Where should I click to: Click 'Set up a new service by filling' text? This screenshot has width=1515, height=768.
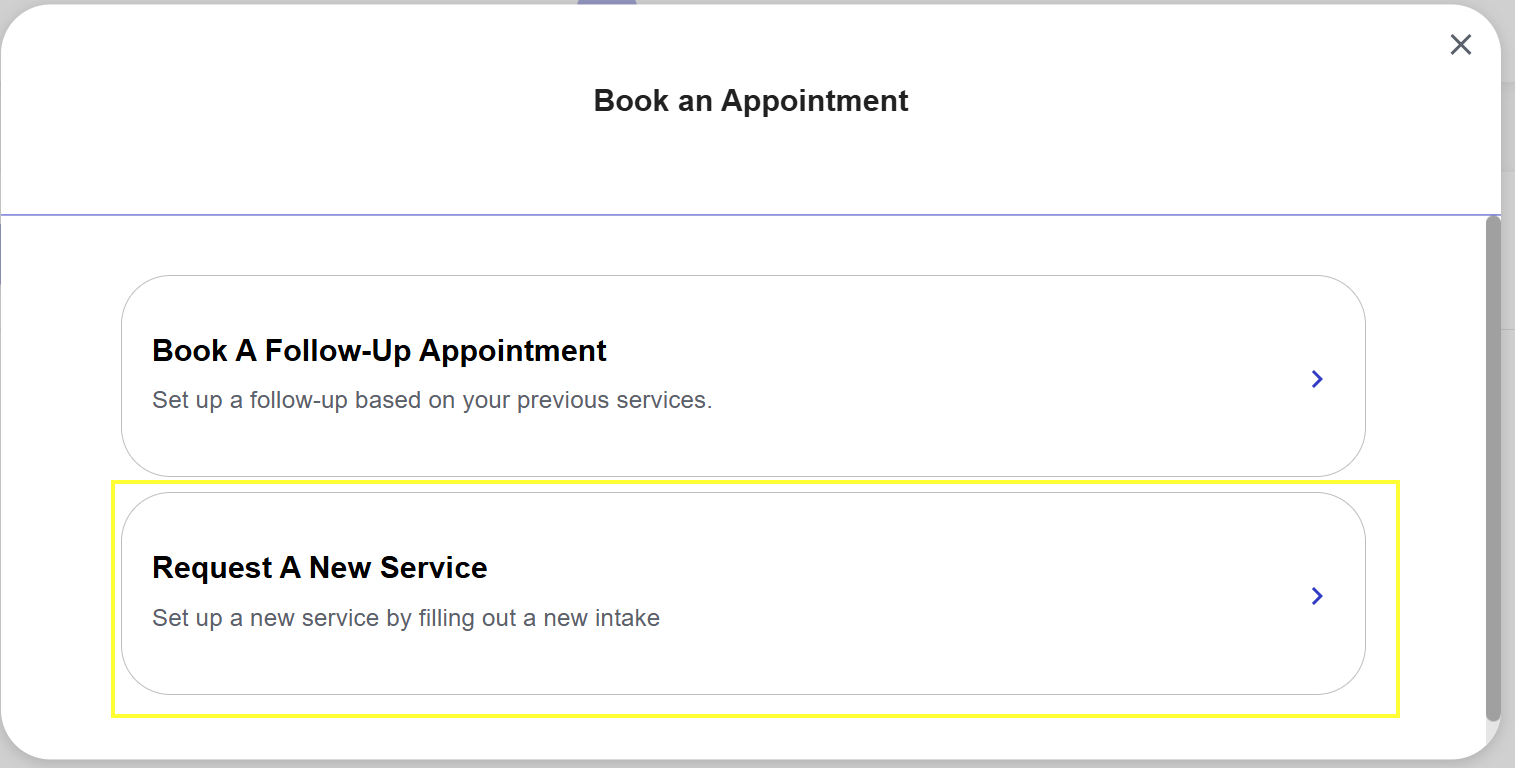click(x=406, y=618)
